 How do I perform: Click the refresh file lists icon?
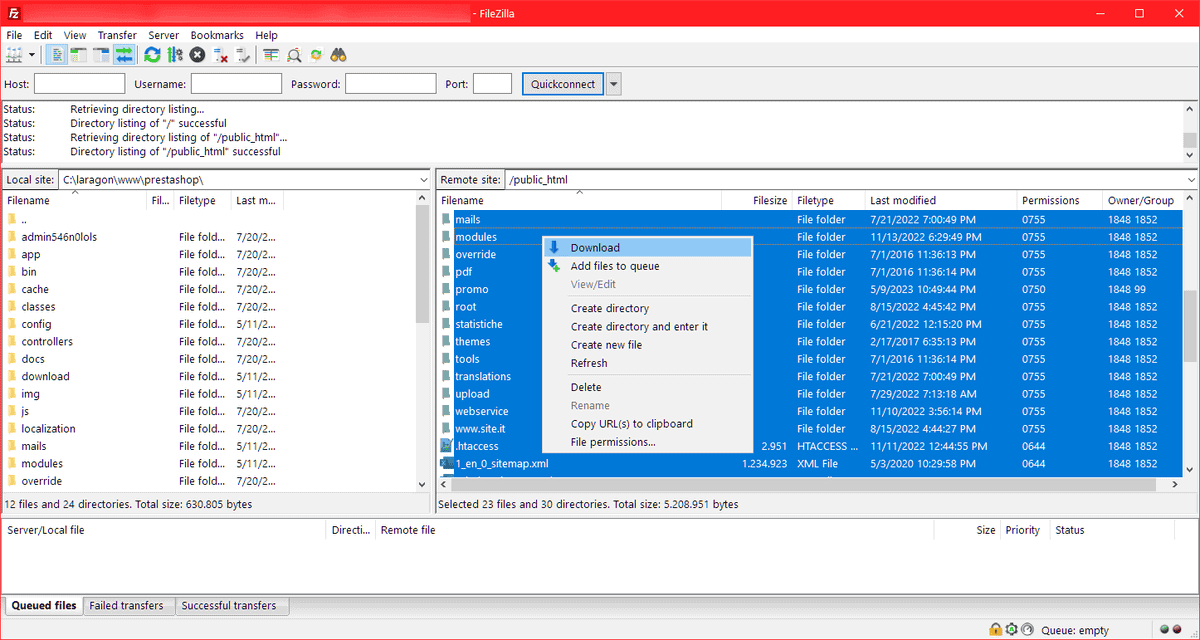tap(152, 55)
